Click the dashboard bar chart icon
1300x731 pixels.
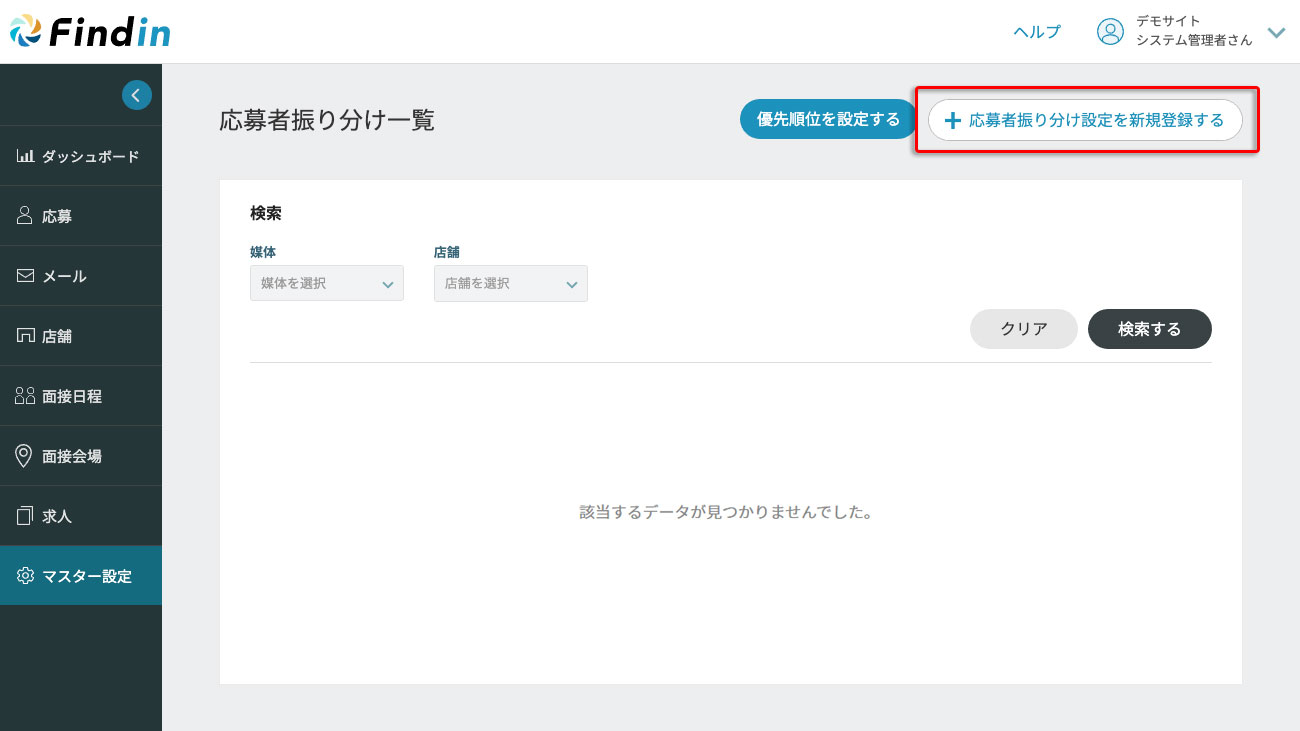click(26, 156)
